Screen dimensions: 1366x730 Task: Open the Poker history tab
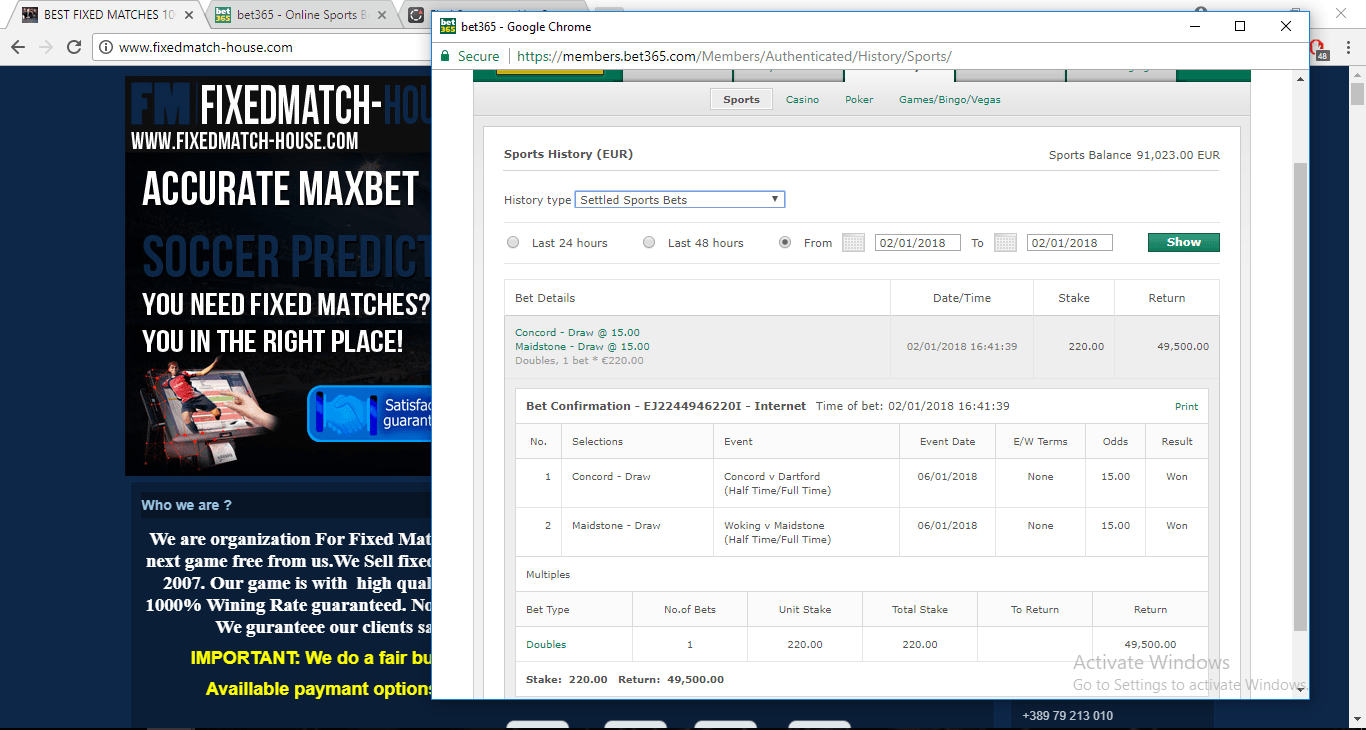(x=859, y=99)
